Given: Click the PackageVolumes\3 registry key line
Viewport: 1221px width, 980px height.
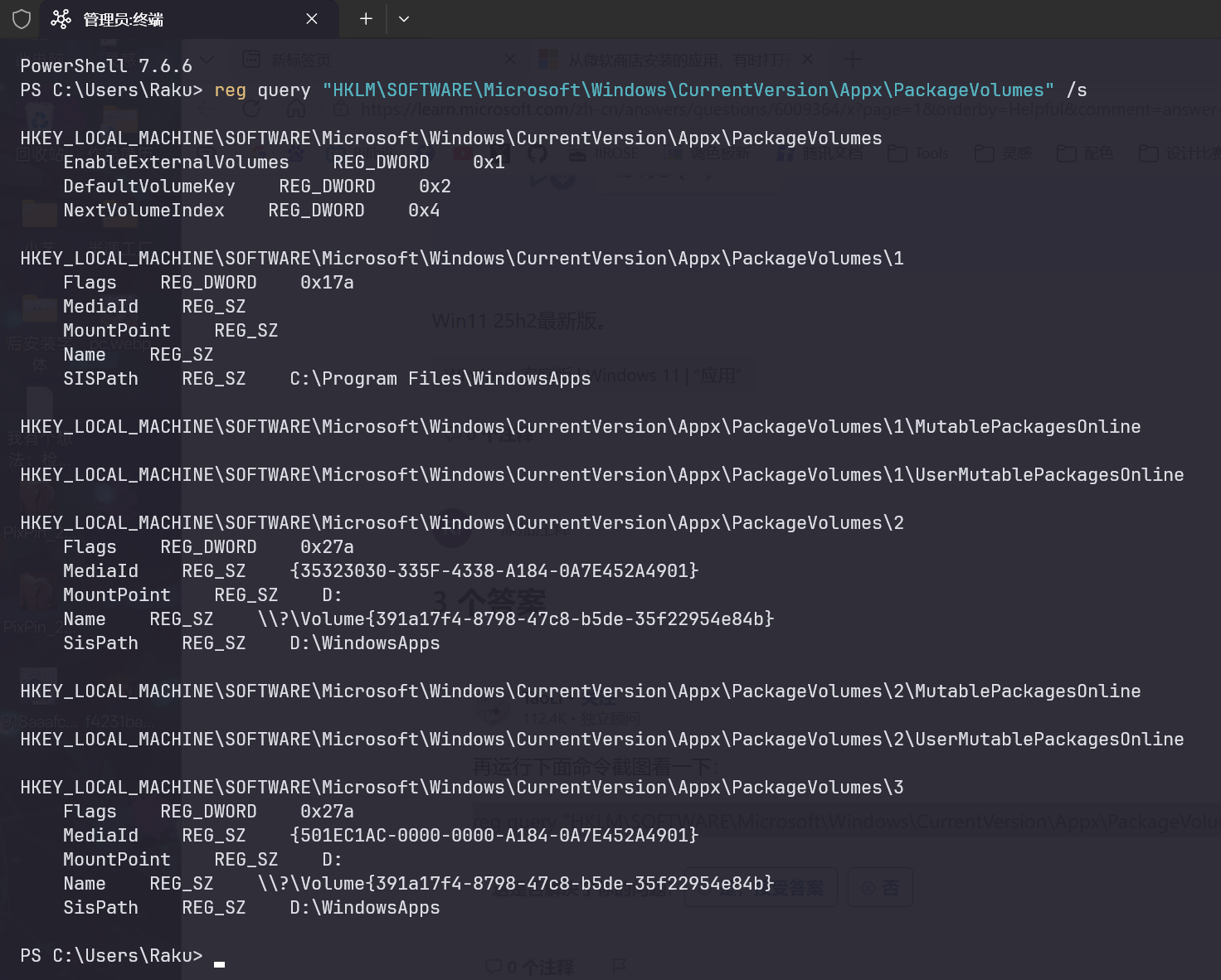Looking at the screenshot, I should (462, 788).
